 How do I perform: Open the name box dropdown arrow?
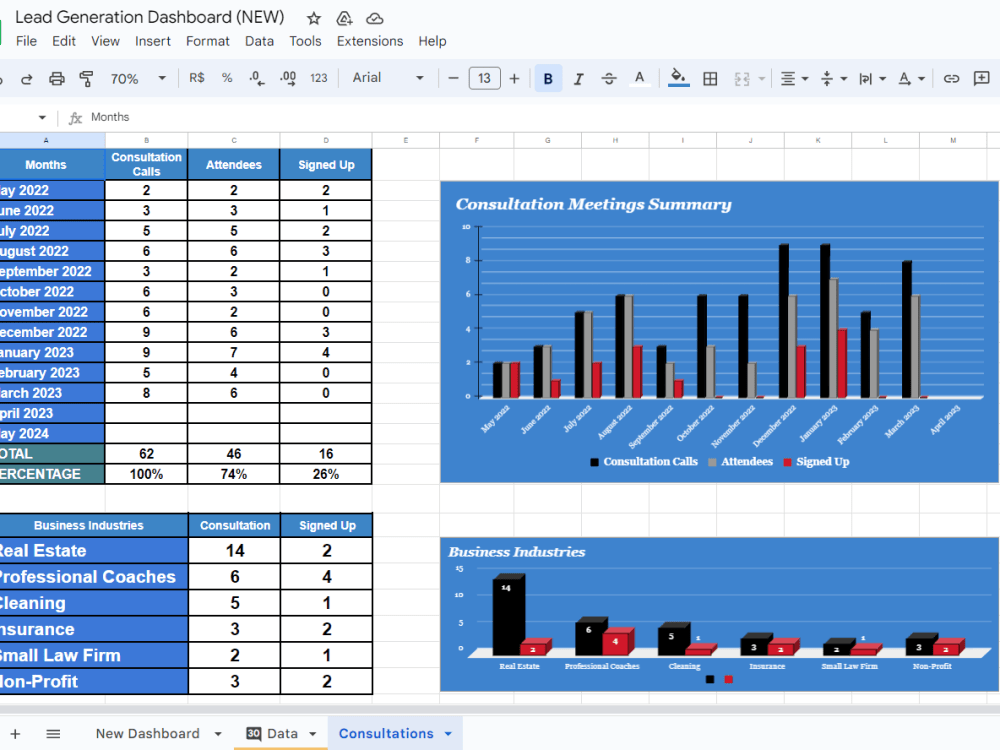pyautogui.click(x=42, y=117)
